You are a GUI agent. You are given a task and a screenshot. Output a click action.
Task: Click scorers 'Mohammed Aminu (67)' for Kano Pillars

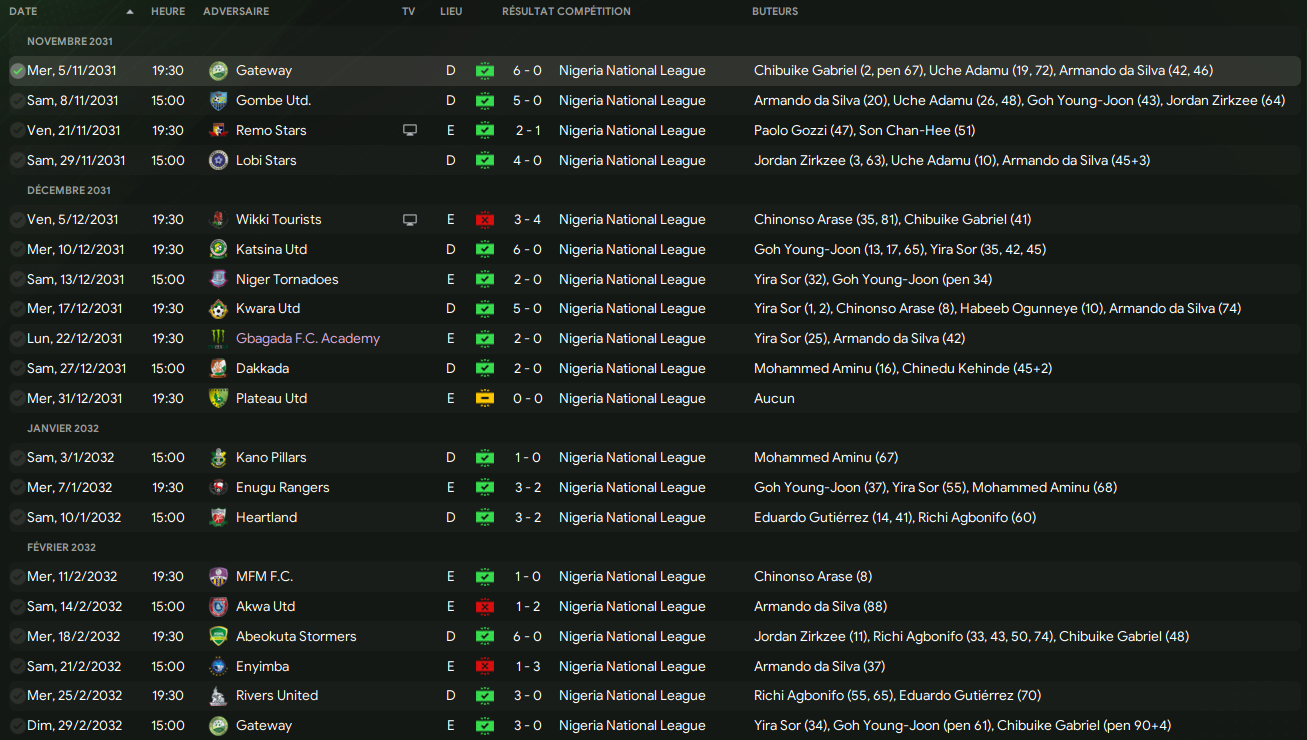point(826,457)
